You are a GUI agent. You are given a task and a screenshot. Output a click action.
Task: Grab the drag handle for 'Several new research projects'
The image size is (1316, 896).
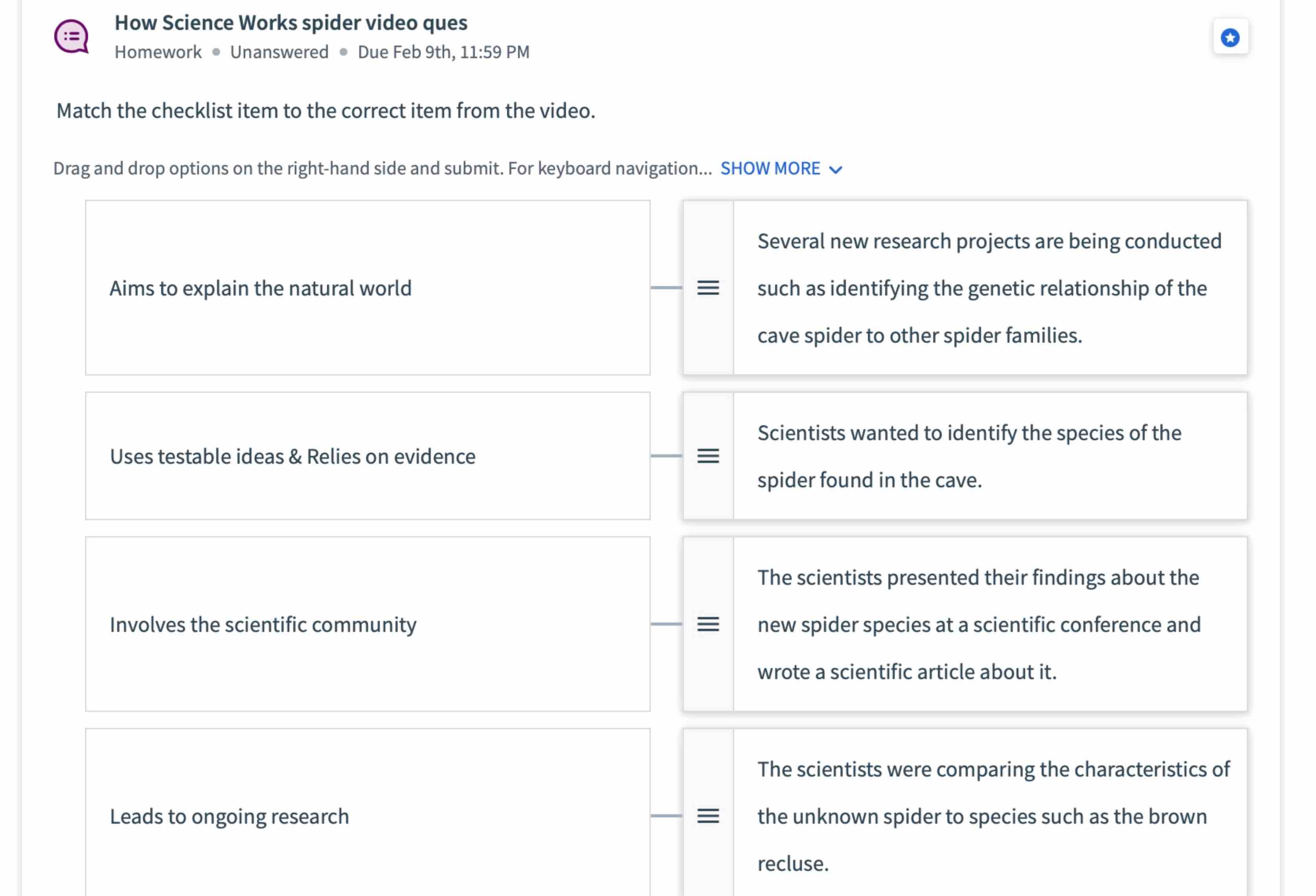coord(708,288)
